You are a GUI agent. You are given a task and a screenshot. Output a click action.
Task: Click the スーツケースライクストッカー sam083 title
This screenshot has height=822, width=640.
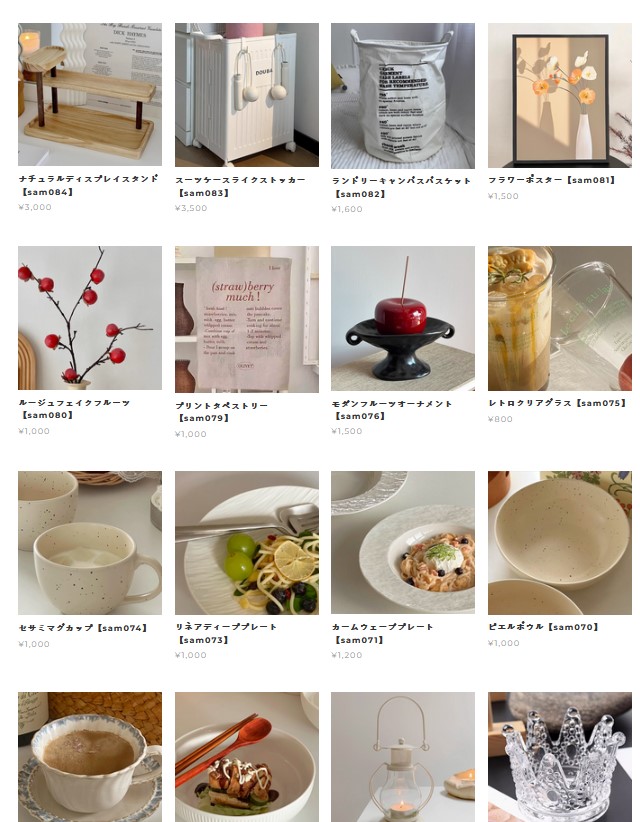pos(240,187)
